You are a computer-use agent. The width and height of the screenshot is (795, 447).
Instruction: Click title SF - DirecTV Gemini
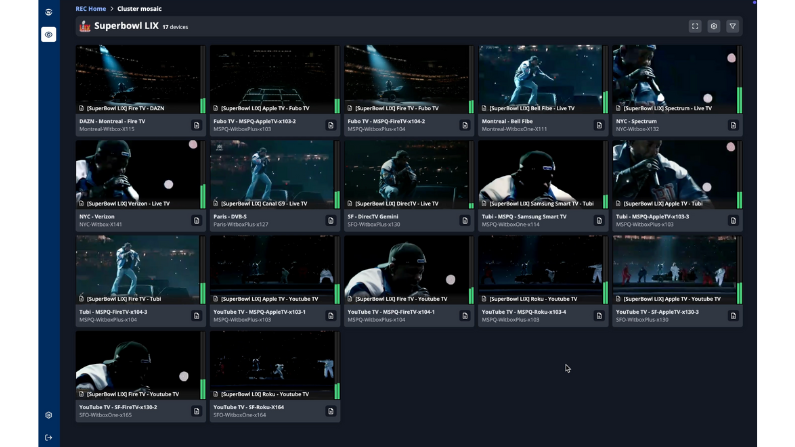(x=373, y=216)
